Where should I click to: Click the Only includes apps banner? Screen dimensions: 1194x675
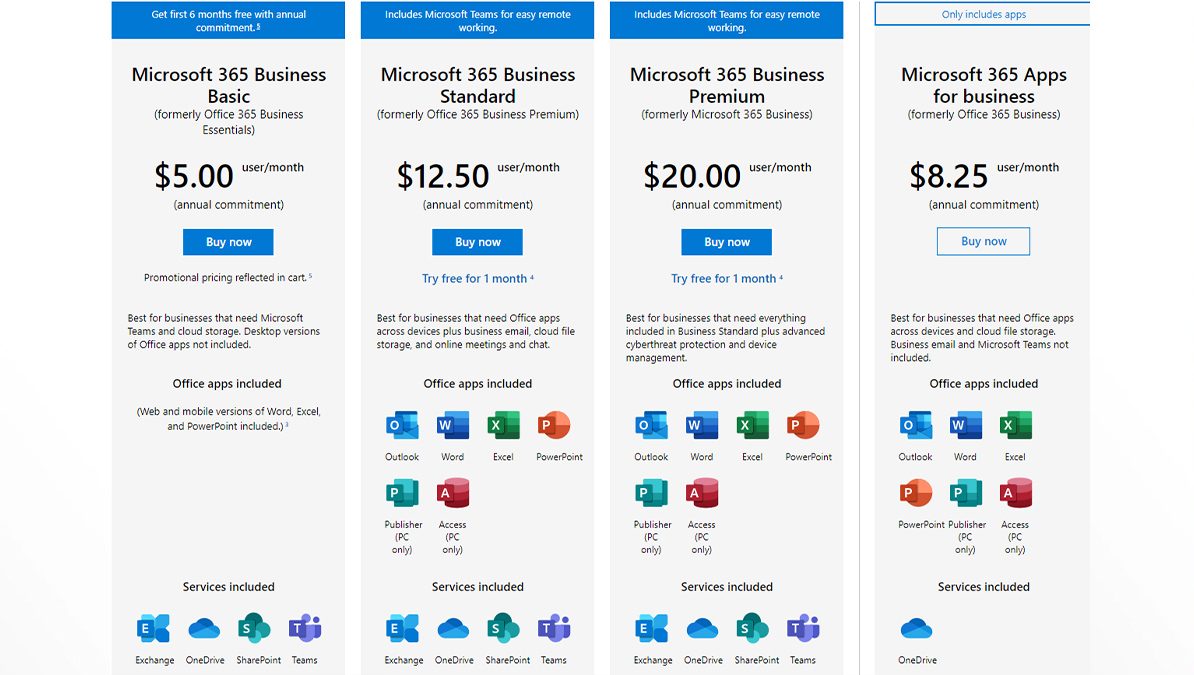[x=983, y=13]
